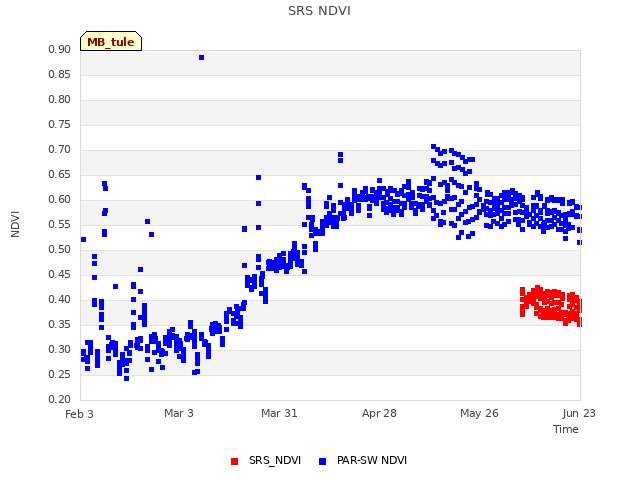Click the 0.80 y-axis tick label
This screenshot has height=480, width=640.
(60, 99)
